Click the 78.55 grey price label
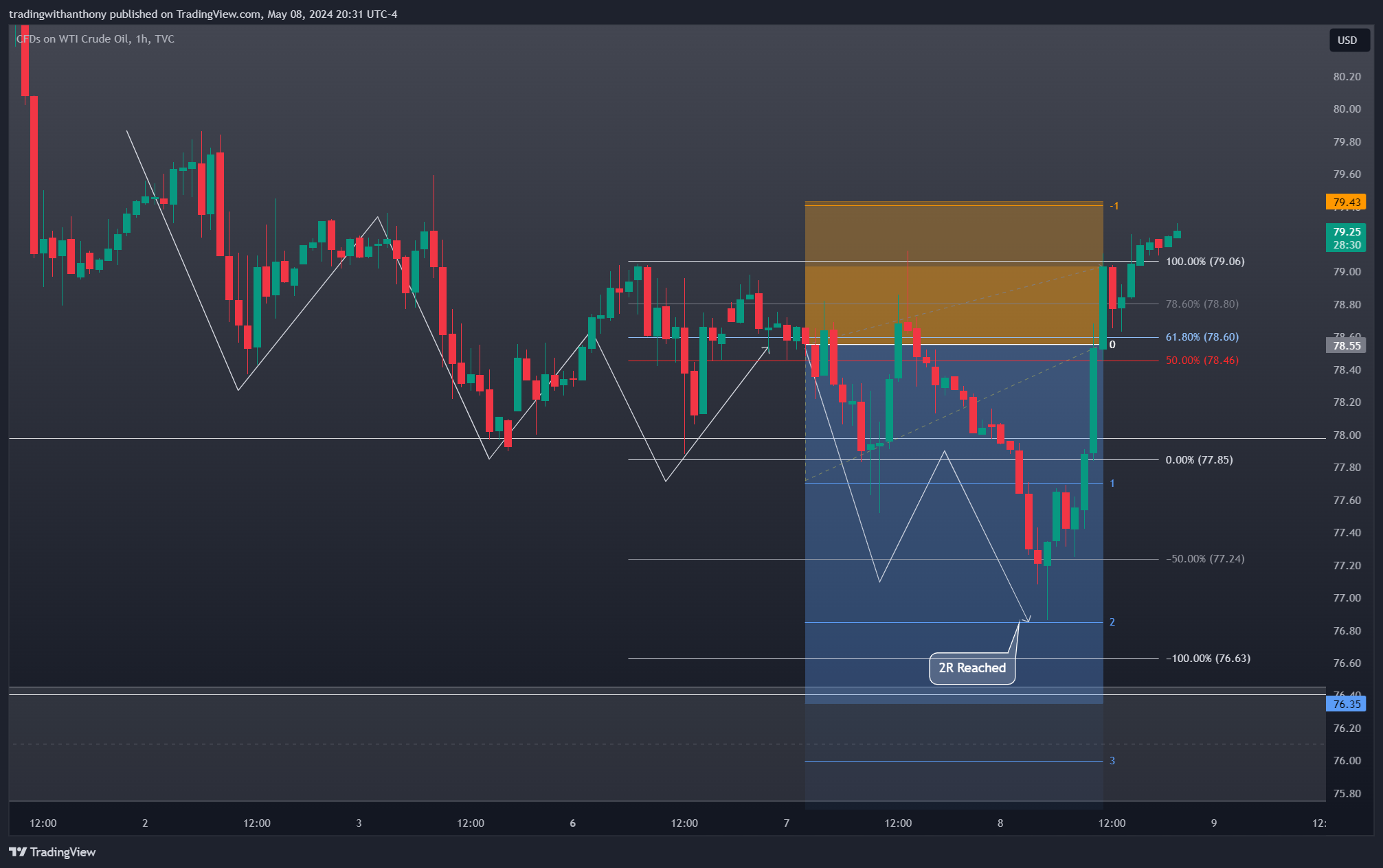Screen dimensions: 1383x868 tap(1346, 345)
